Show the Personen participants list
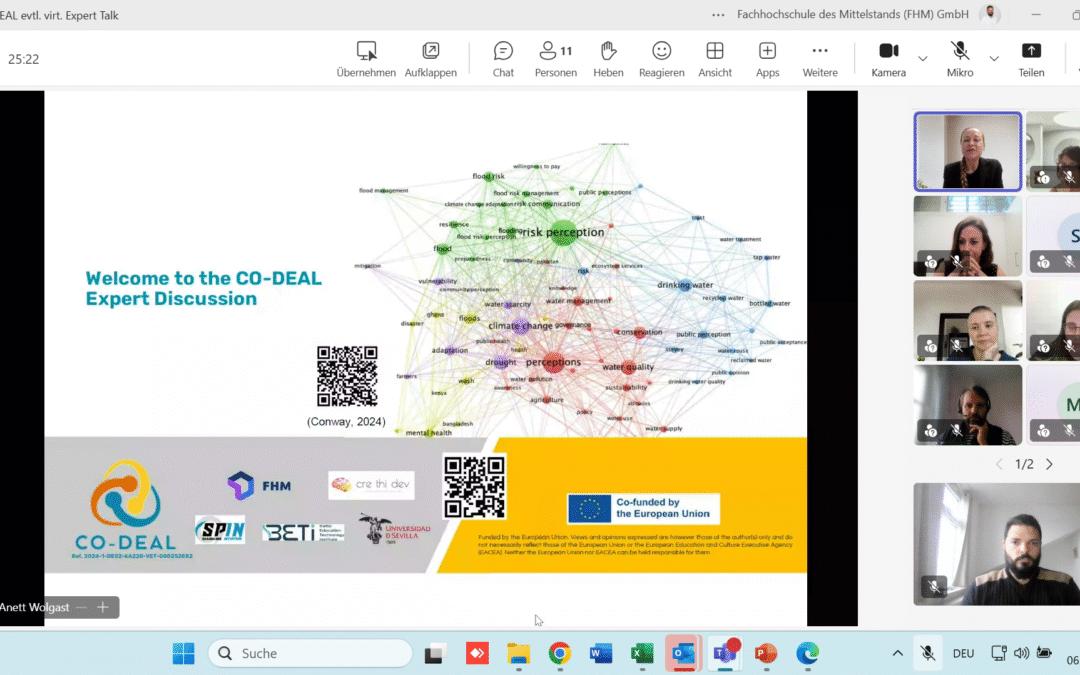Viewport: 1080px width, 675px height. coord(555,59)
